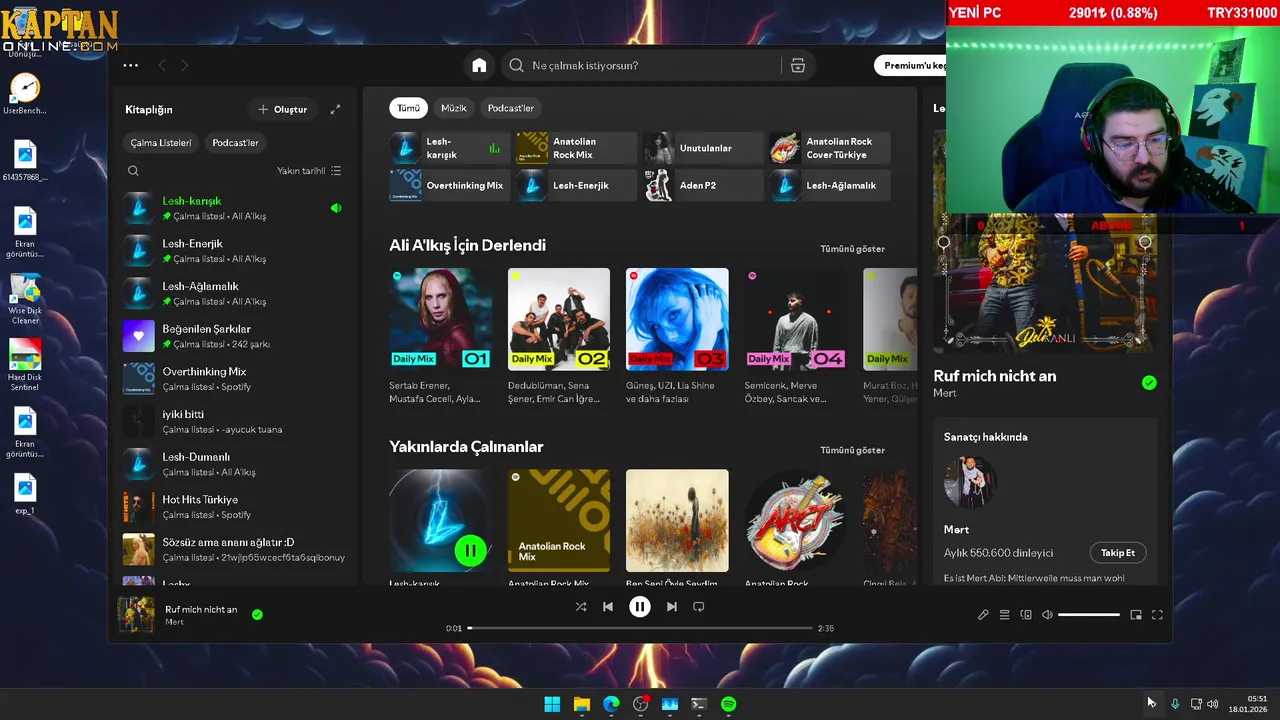The height and width of the screenshot is (720, 1280).
Task: Select the Tümü filter tab
Action: coord(408,108)
